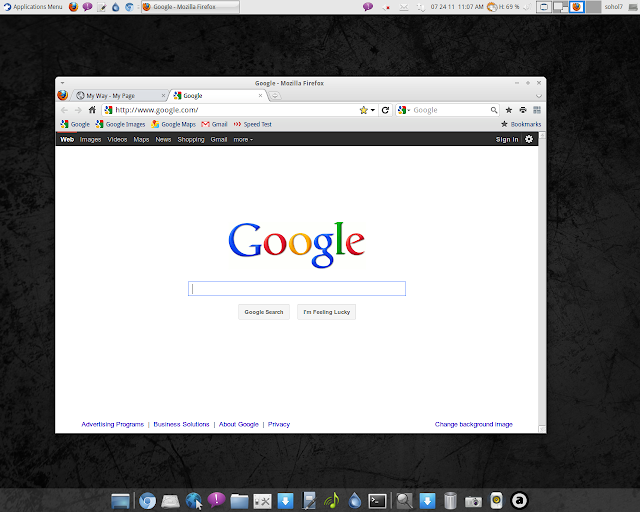Print the page using the printer icon

[523, 110]
